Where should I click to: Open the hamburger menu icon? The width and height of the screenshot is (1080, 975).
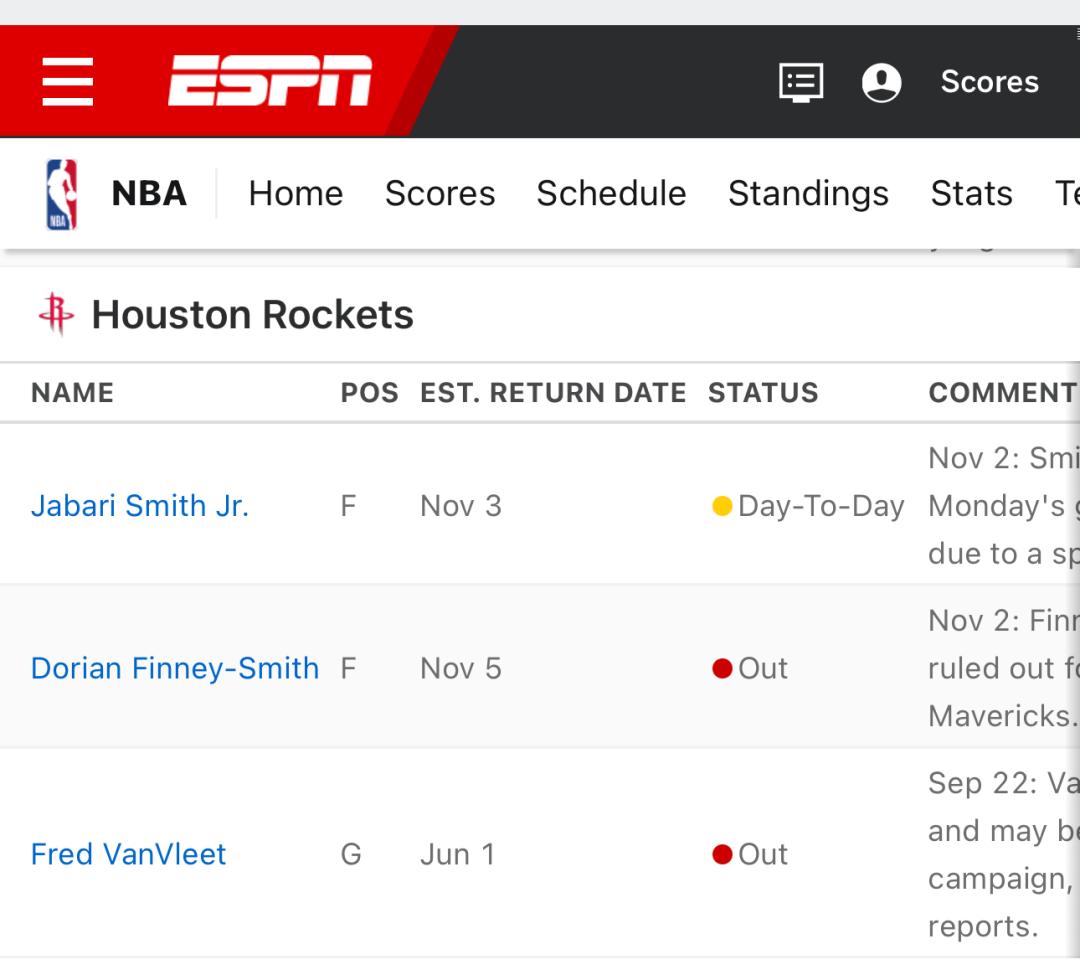[68, 81]
